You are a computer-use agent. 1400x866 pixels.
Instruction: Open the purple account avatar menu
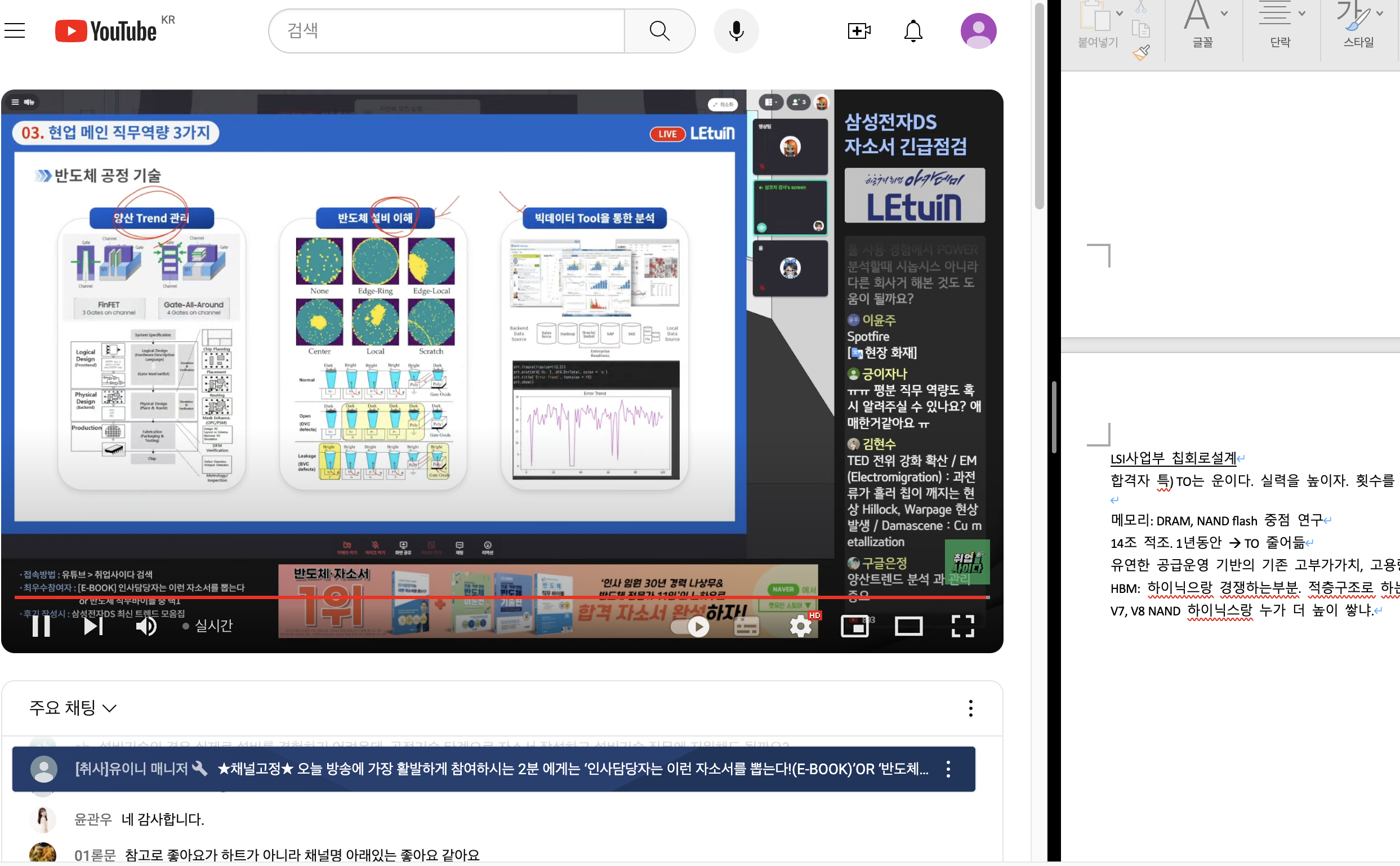click(978, 31)
